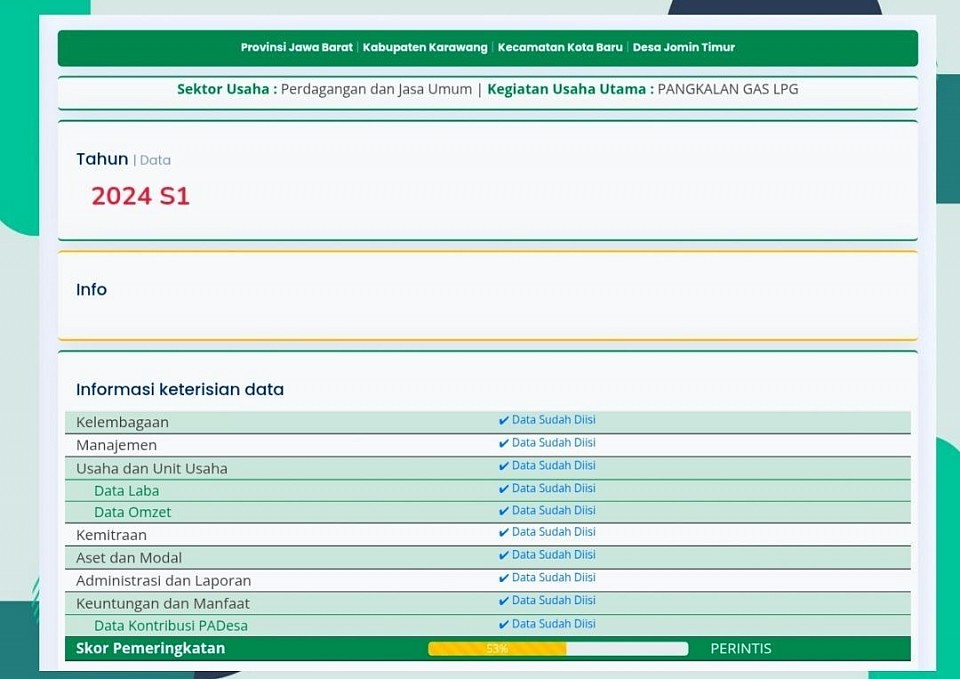Image resolution: width=960 pixels, height=679 pixels.
Task: Click Data Sudah Diisi for Keuntungan dan Manfaat
Action: coord(553,601)
